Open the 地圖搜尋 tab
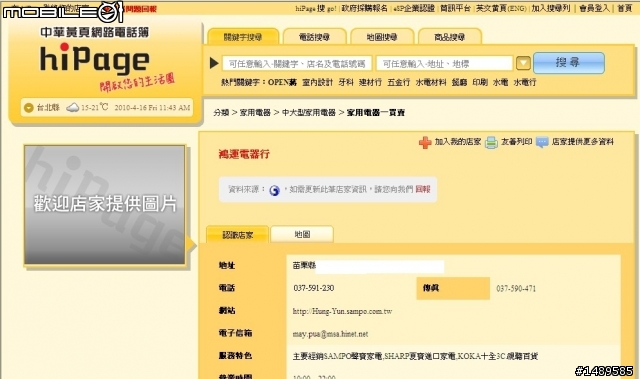Viewport: 640px width, 379px height. (382, 37)
